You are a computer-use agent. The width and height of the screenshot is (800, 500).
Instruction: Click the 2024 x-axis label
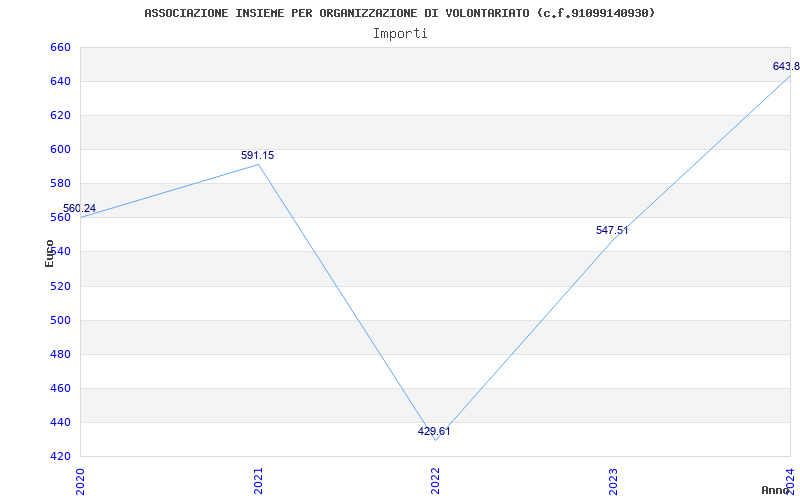point(790,481)
